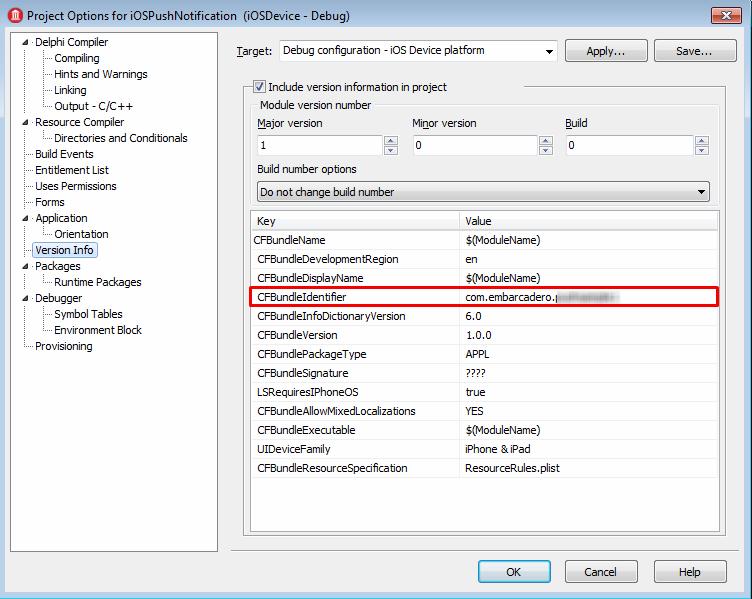Click the Build number input field
This screenshot has height=599, width=752.
[x=630, y=145]
